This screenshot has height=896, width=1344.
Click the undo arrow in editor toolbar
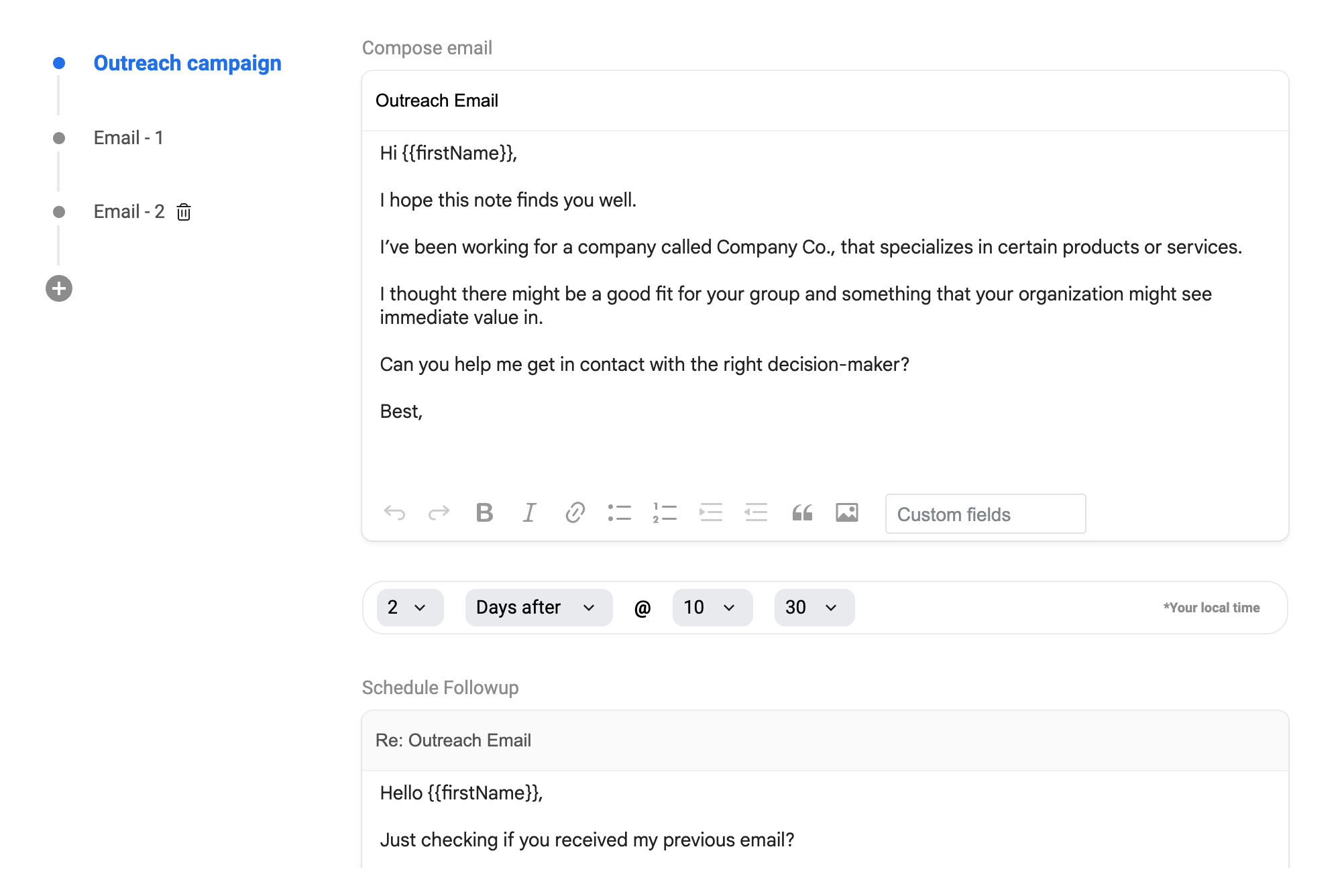(394, 513)
